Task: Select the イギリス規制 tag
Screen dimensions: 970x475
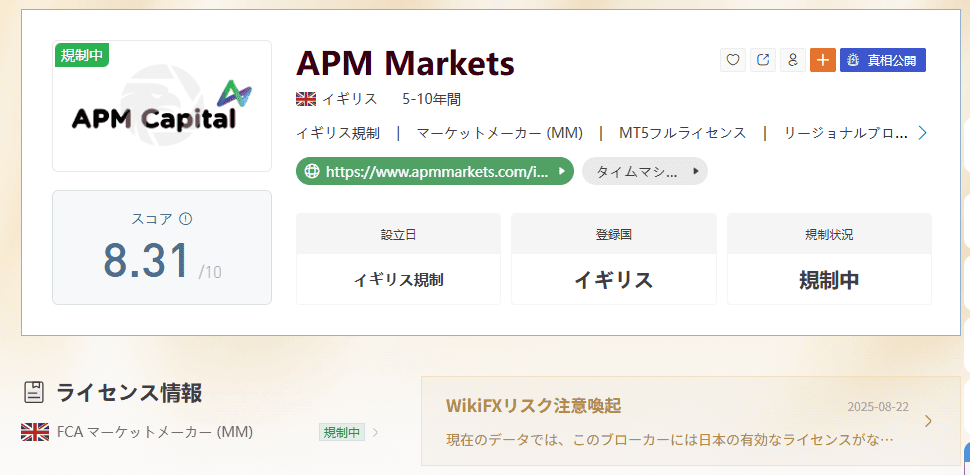Action: coord(338,133)
